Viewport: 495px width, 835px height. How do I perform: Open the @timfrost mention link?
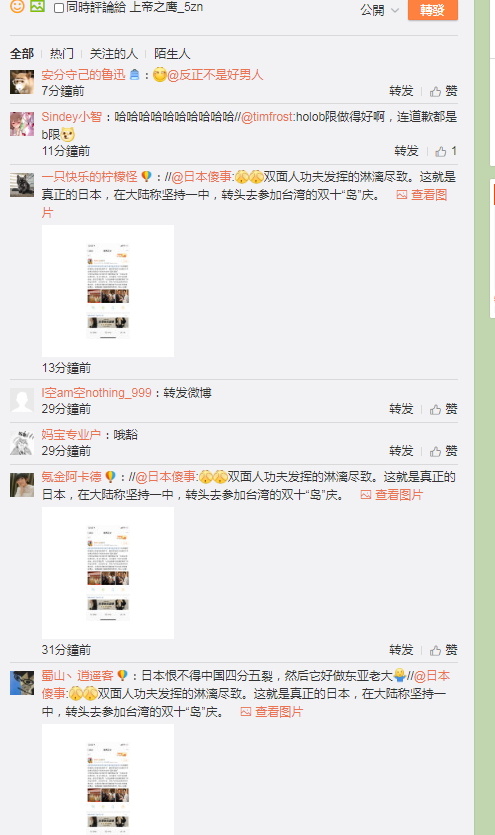coord(268,117)
